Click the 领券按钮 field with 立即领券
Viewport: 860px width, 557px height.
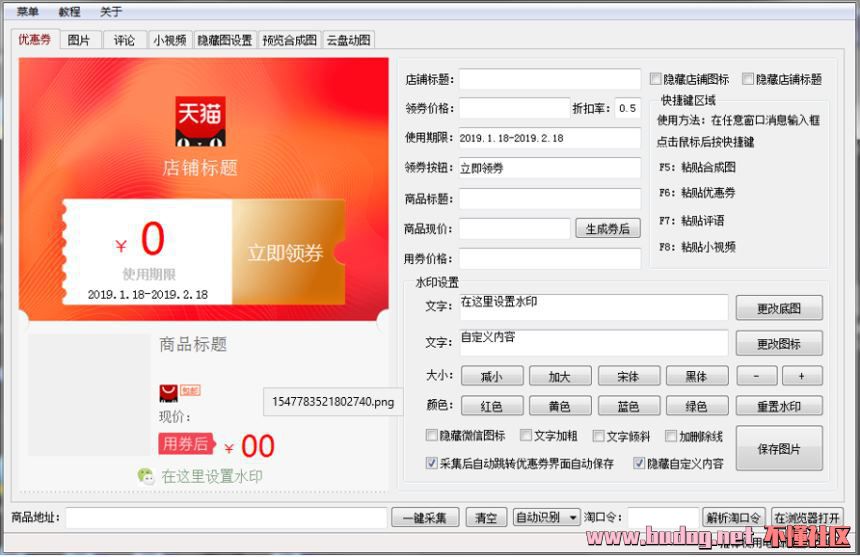(x=550, y=168)
